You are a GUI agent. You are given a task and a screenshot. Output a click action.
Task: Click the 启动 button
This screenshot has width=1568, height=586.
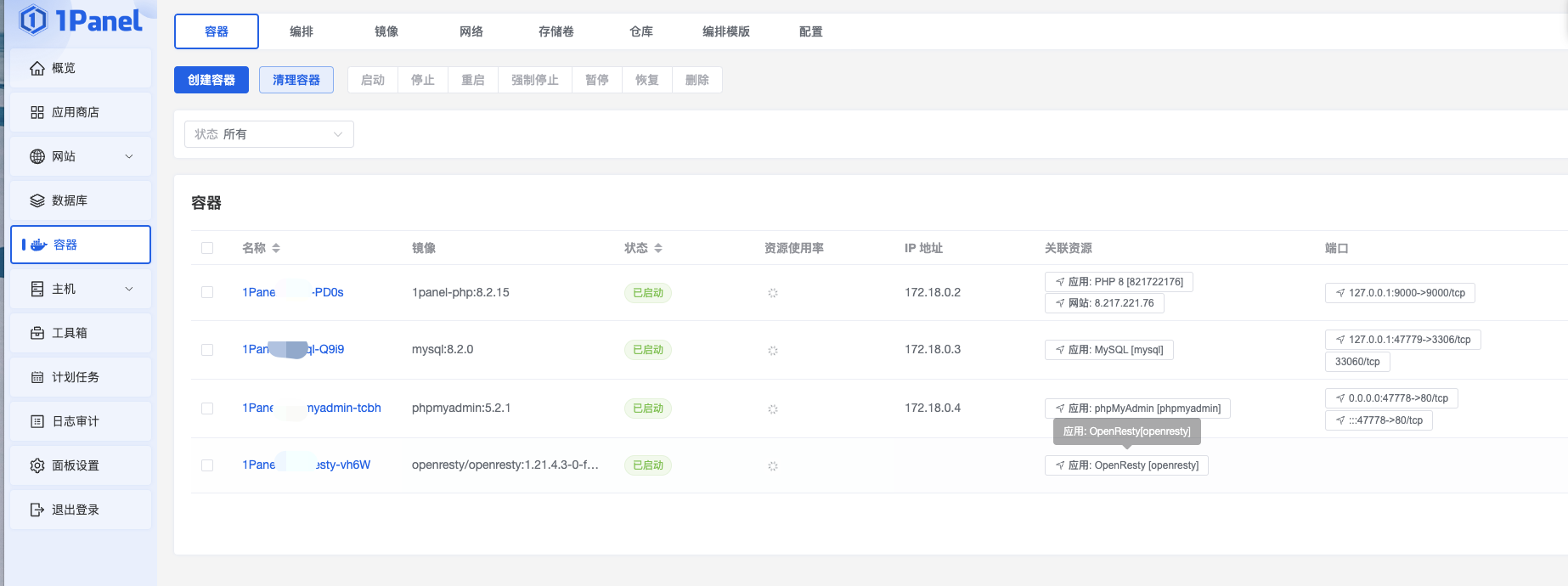[373, 80]
